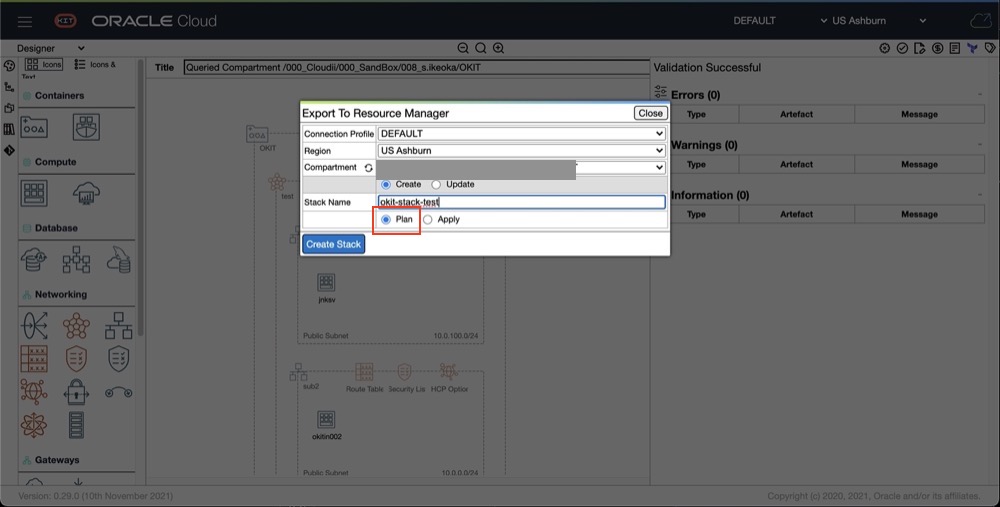Select the Plan radio button
Screen dimensions: 1000x507
386,219
